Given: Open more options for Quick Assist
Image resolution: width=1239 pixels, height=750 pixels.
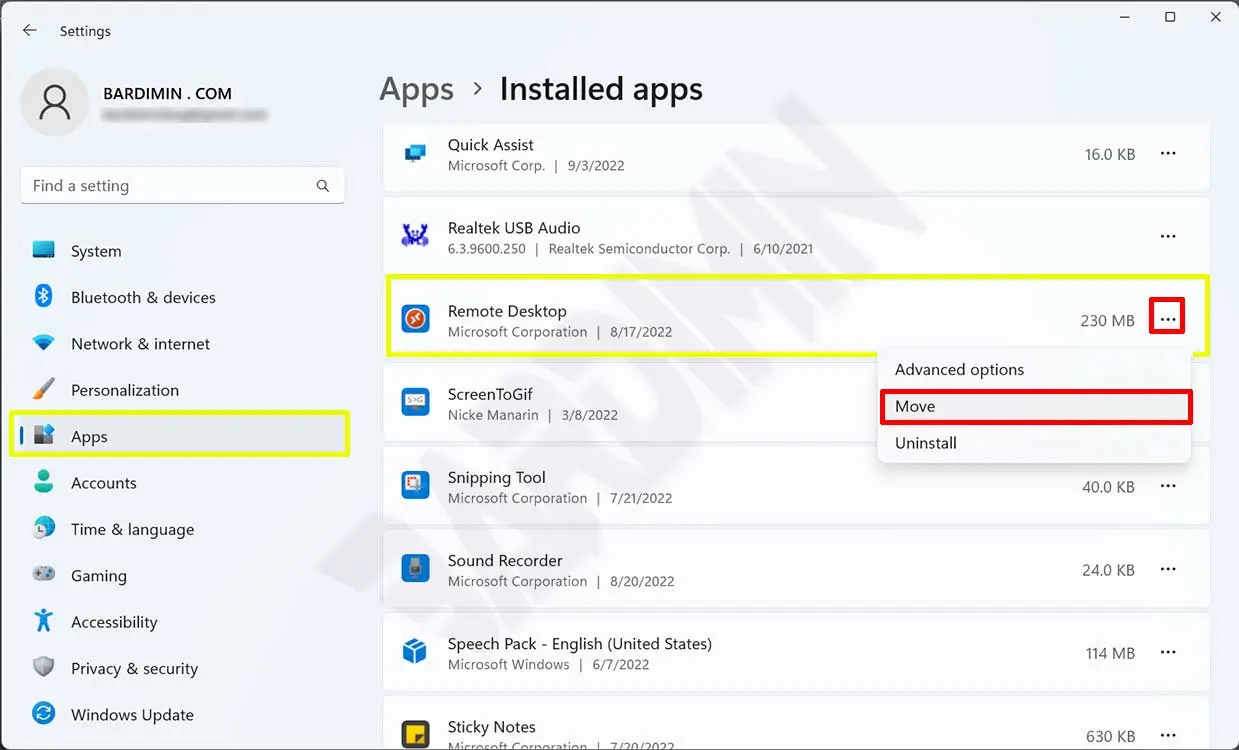Looking at the screenshot, I should pyautogui.click(x=1167, y=154).
